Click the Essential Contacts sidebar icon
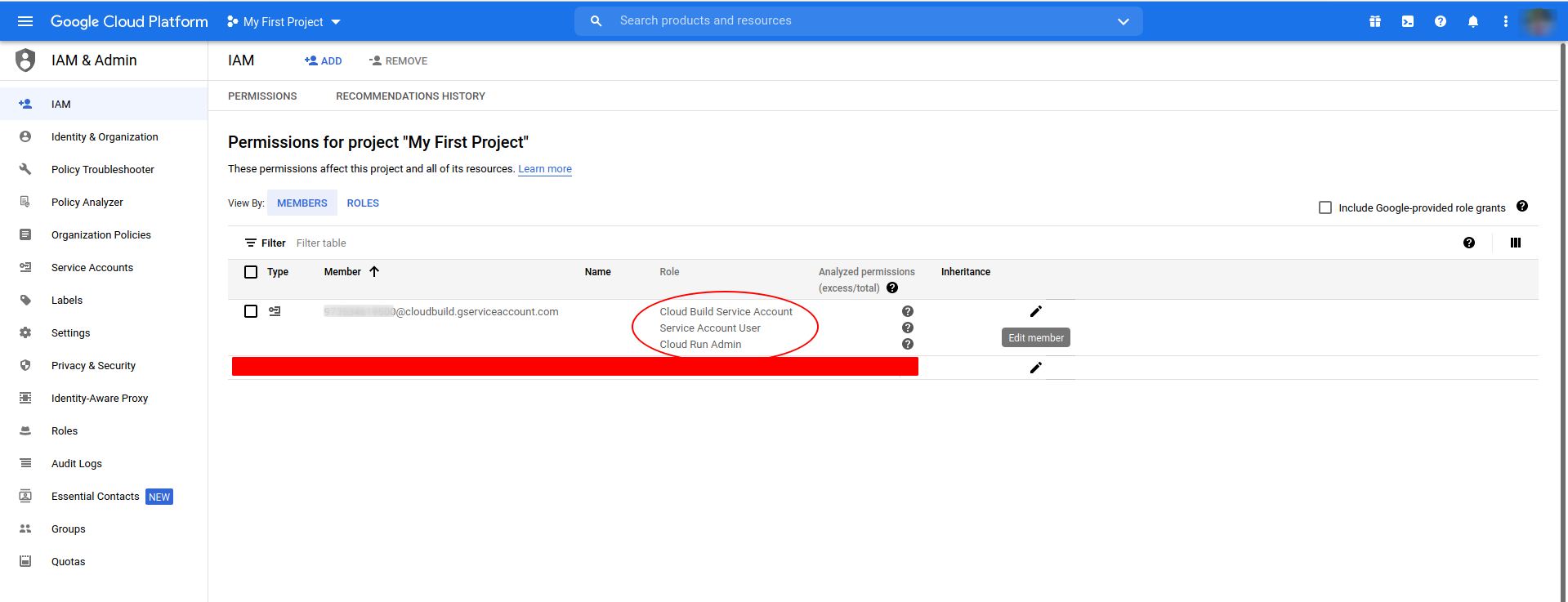Viewport: 1568px width, 602px height. (x=25, y=496)
